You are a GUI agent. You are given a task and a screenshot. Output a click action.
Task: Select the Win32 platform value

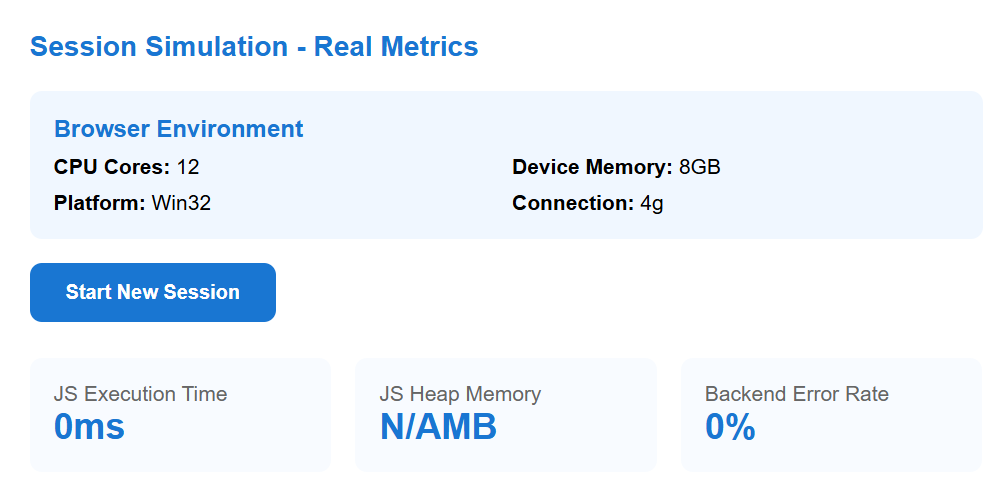(x=181, y=203)
